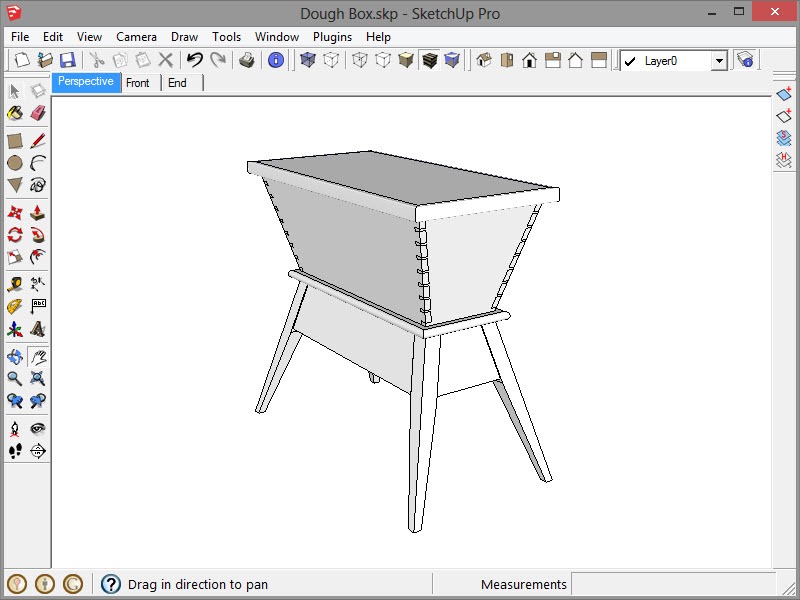Click the Undo arrow icon
Screen dimensions: 800x600
pos(194,61)
